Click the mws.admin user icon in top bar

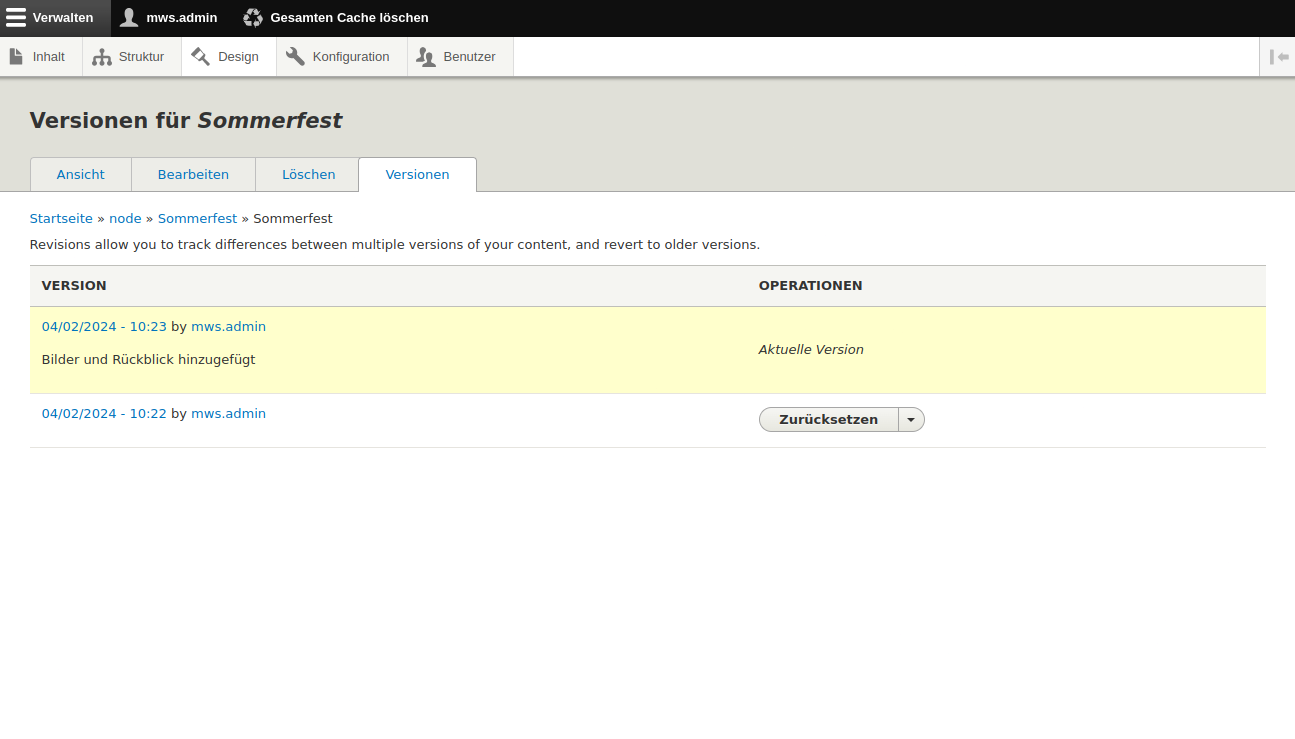point(129,18)
